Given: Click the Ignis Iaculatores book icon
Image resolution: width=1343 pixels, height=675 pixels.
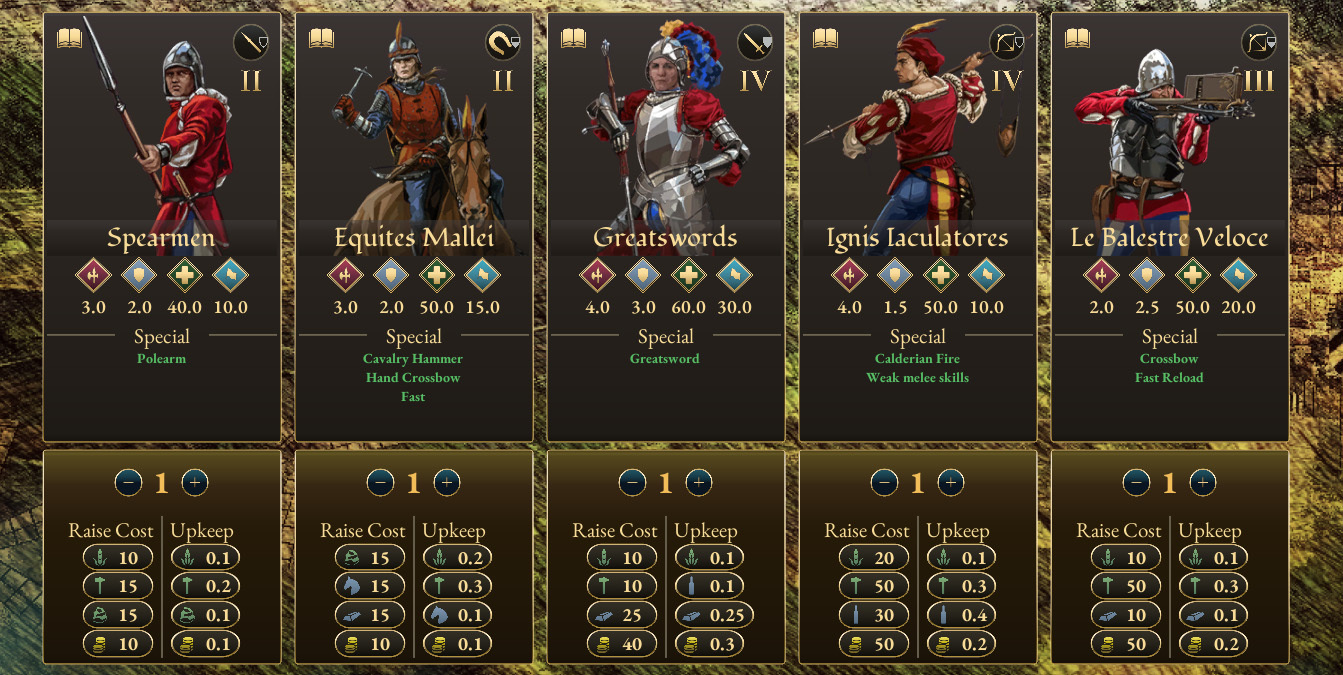Looking at the screenshot, I should 825,38.
